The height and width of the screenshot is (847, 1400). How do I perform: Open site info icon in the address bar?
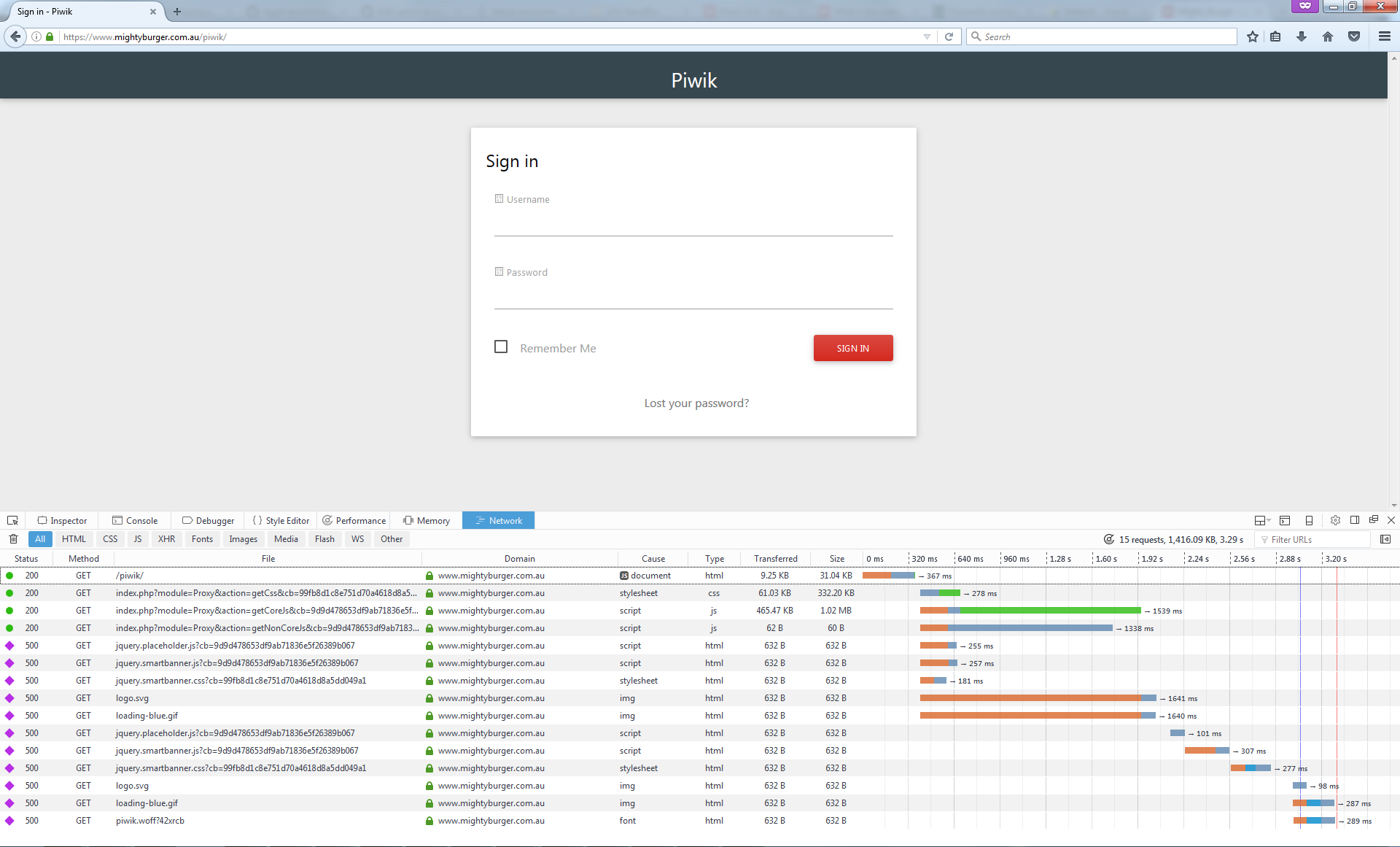pyautogui.click(x=36, y=36)
